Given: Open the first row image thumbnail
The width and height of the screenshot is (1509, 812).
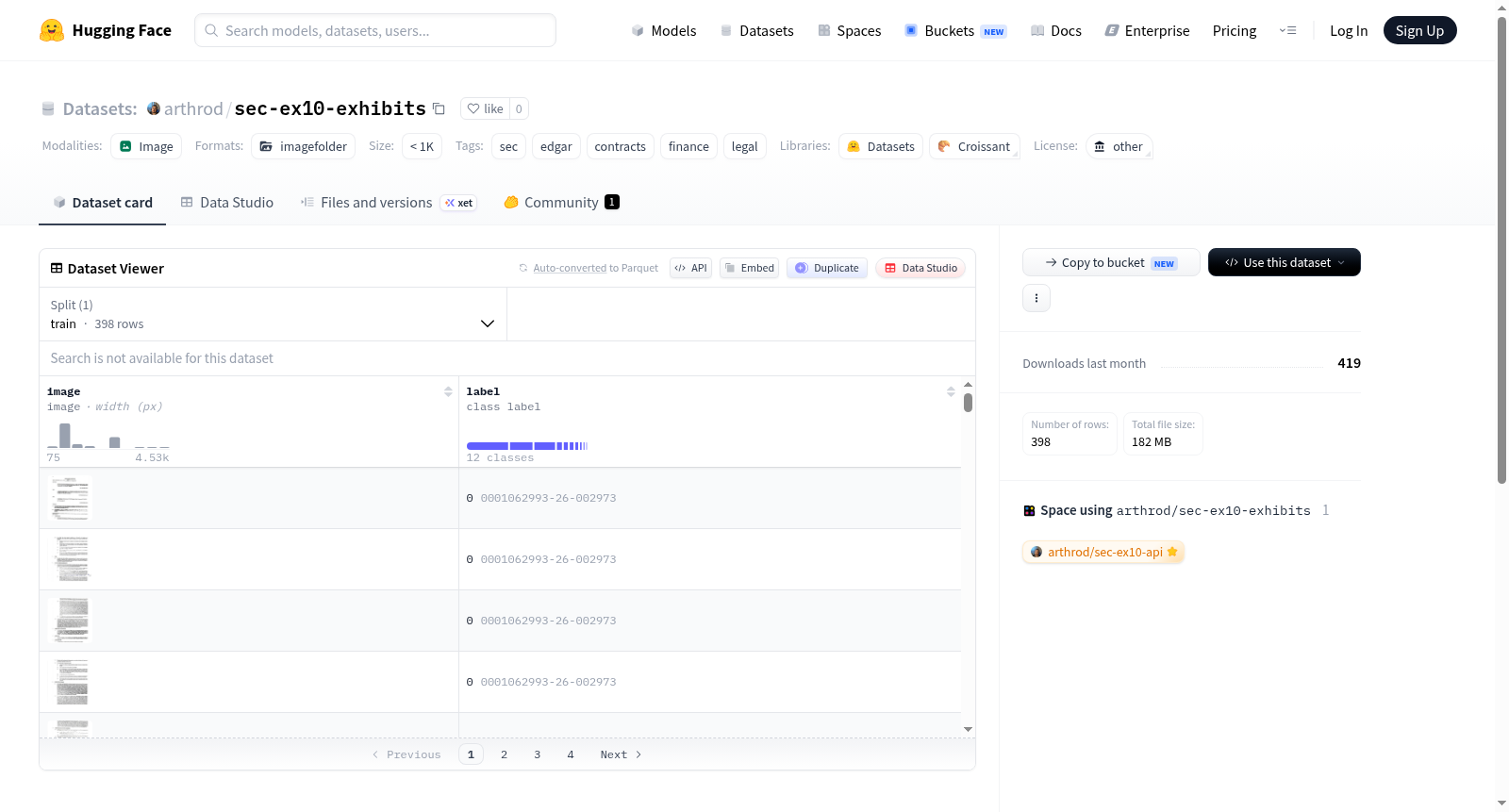Looking at the screenshot, I should coord(70,498).
